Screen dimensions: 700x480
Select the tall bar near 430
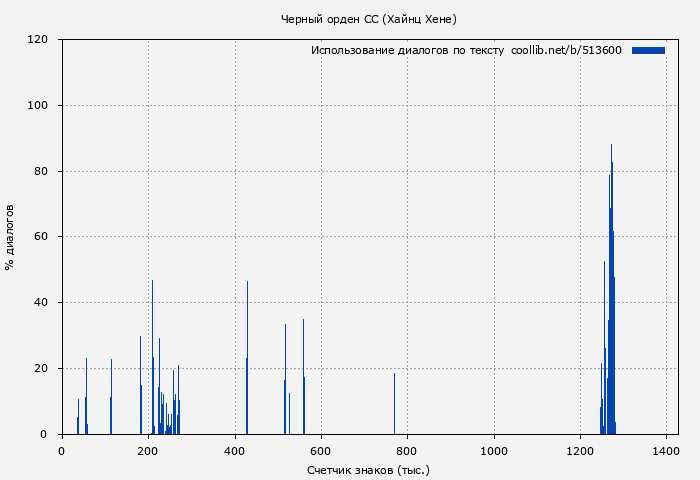coord(247,358)
